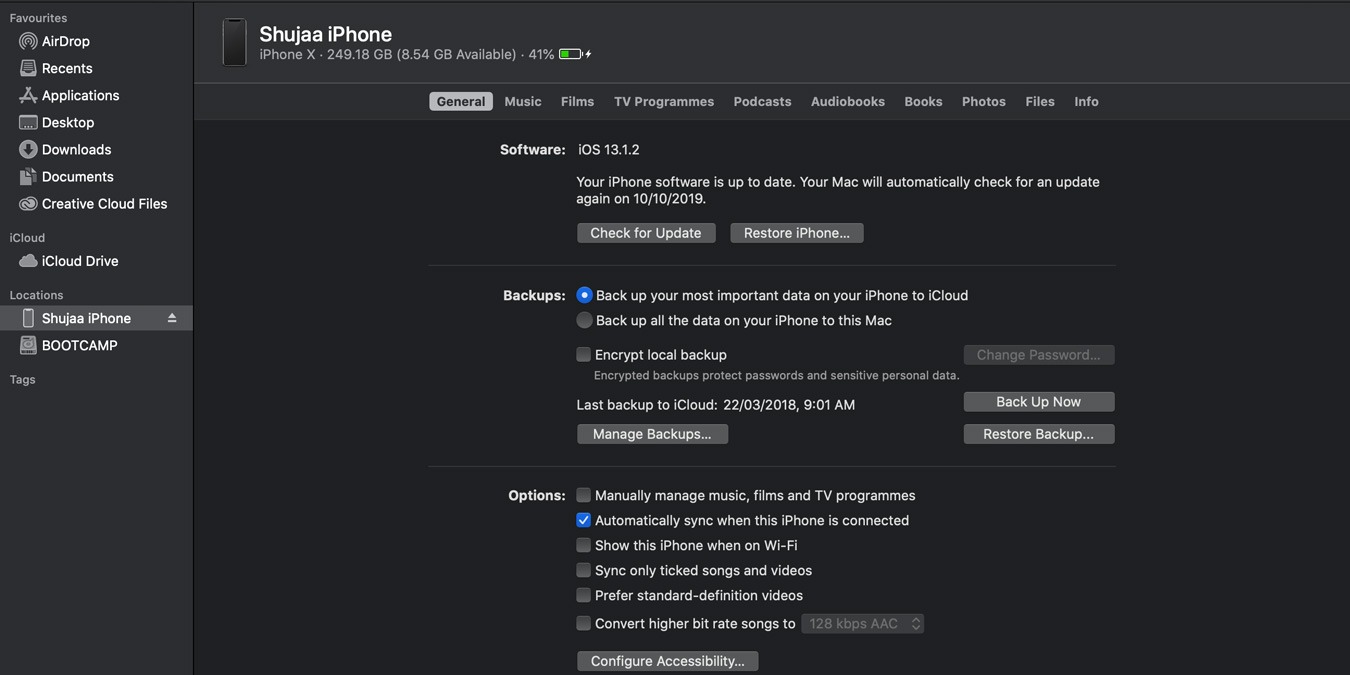Open the 128 kbps AAC dropdown
The width and height of the screenshot is (1350, 675).
click(862, 622)
